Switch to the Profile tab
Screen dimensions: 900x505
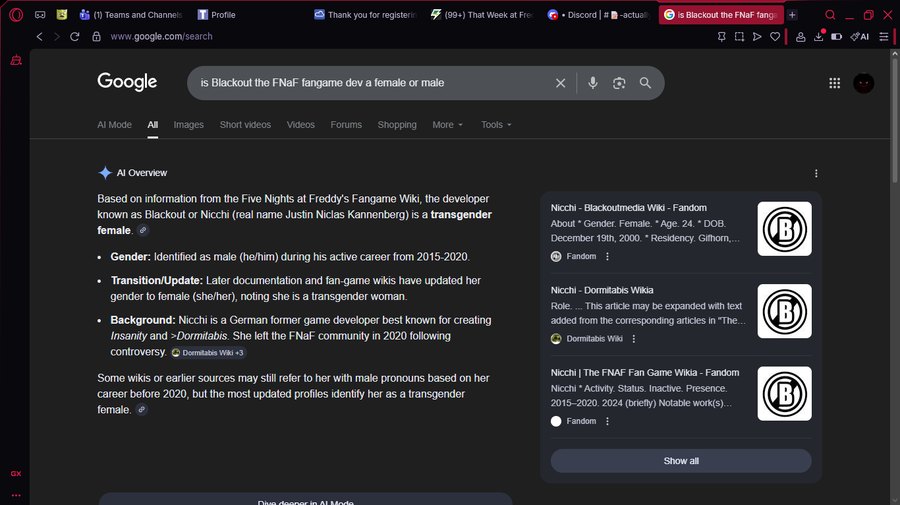[217, 15]
